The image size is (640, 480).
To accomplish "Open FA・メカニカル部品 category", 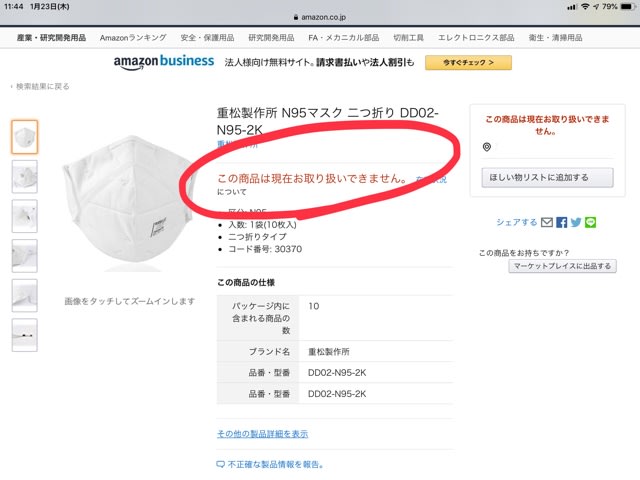I will click(343, 38).
